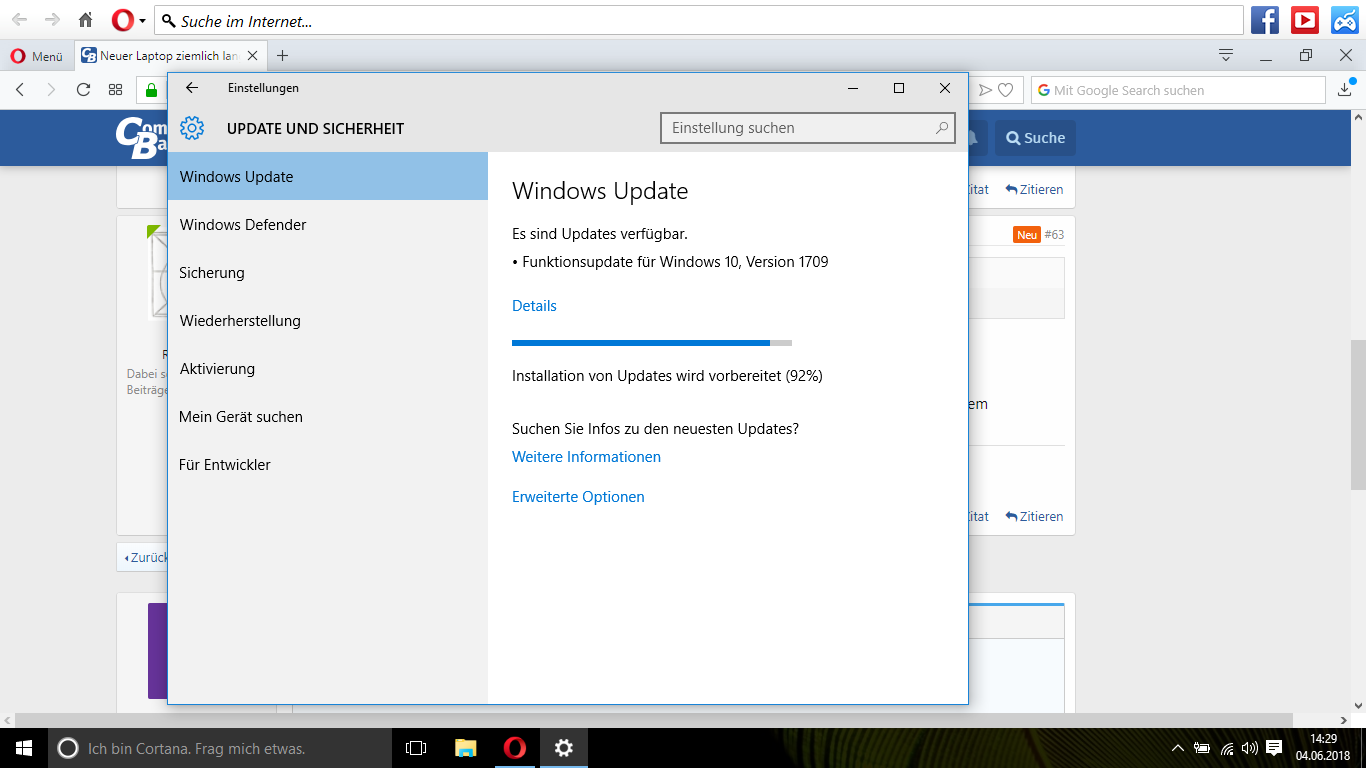The width and height of the screenshot is (1366, 768).
Task: Open the Opera tab menu icon
Action: (x=1226, y=55)
